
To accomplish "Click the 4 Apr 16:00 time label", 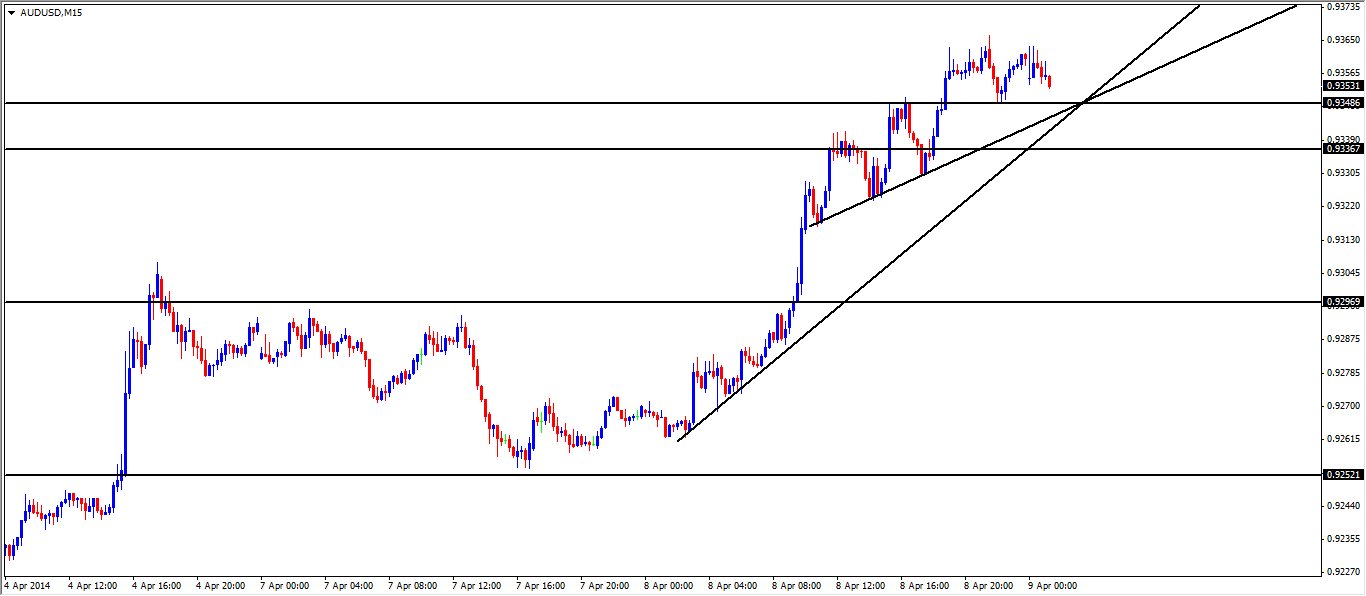I will (x=157, y=586).
